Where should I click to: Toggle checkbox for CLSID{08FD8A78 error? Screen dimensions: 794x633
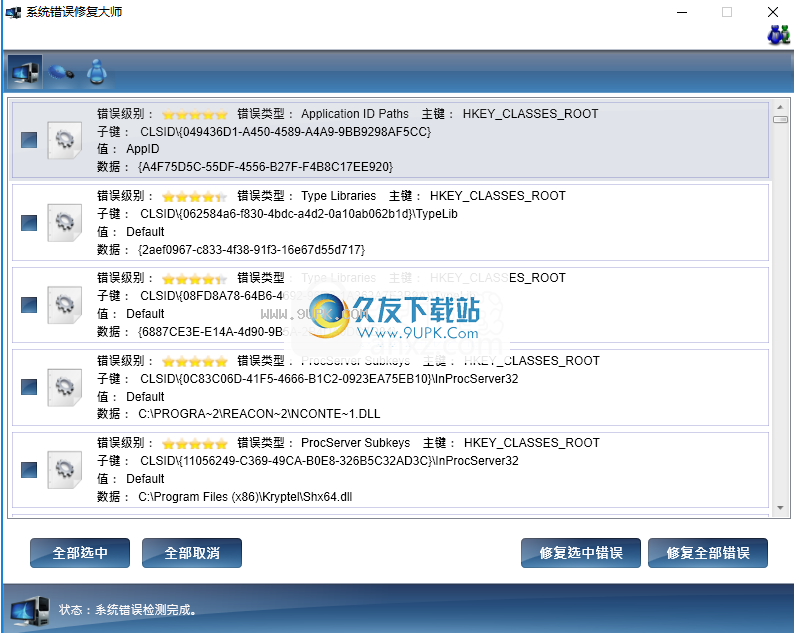(29, 305)
